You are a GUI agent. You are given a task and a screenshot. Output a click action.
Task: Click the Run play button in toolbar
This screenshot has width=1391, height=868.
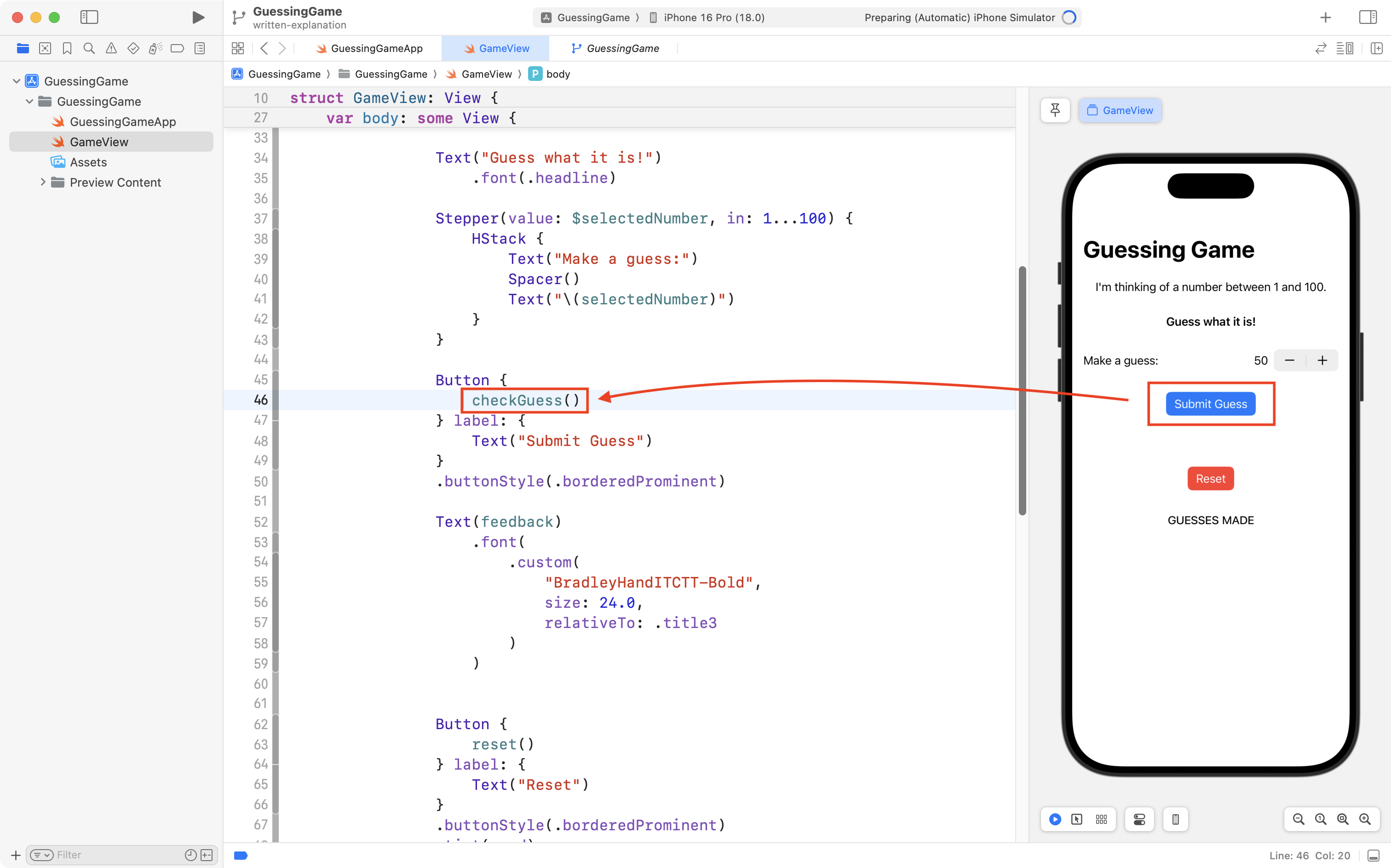tap(198, 17)
